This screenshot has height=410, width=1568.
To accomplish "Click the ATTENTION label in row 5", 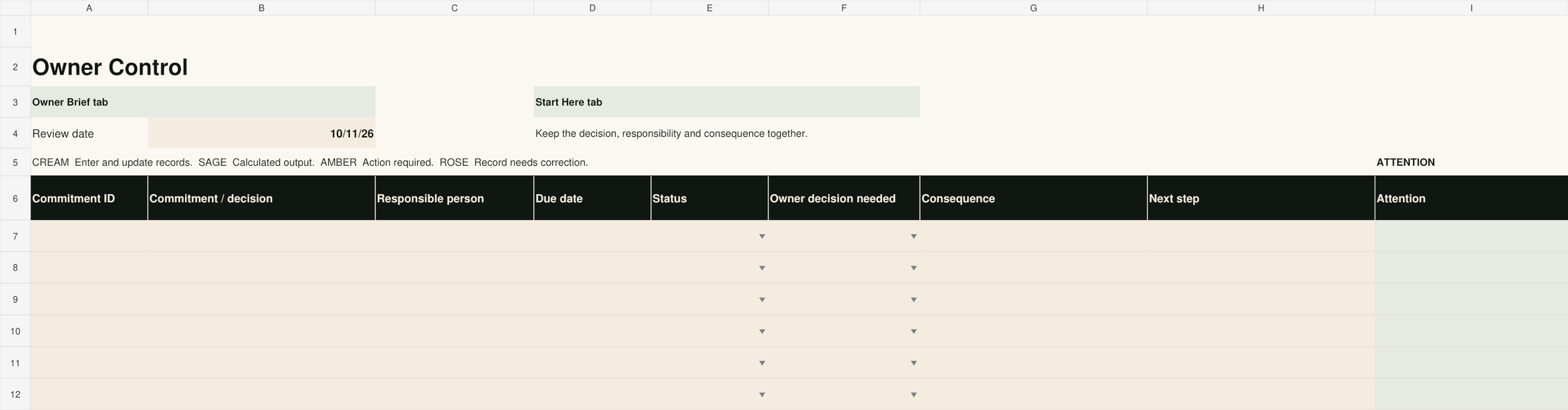I will click(x=1405, y=162).
